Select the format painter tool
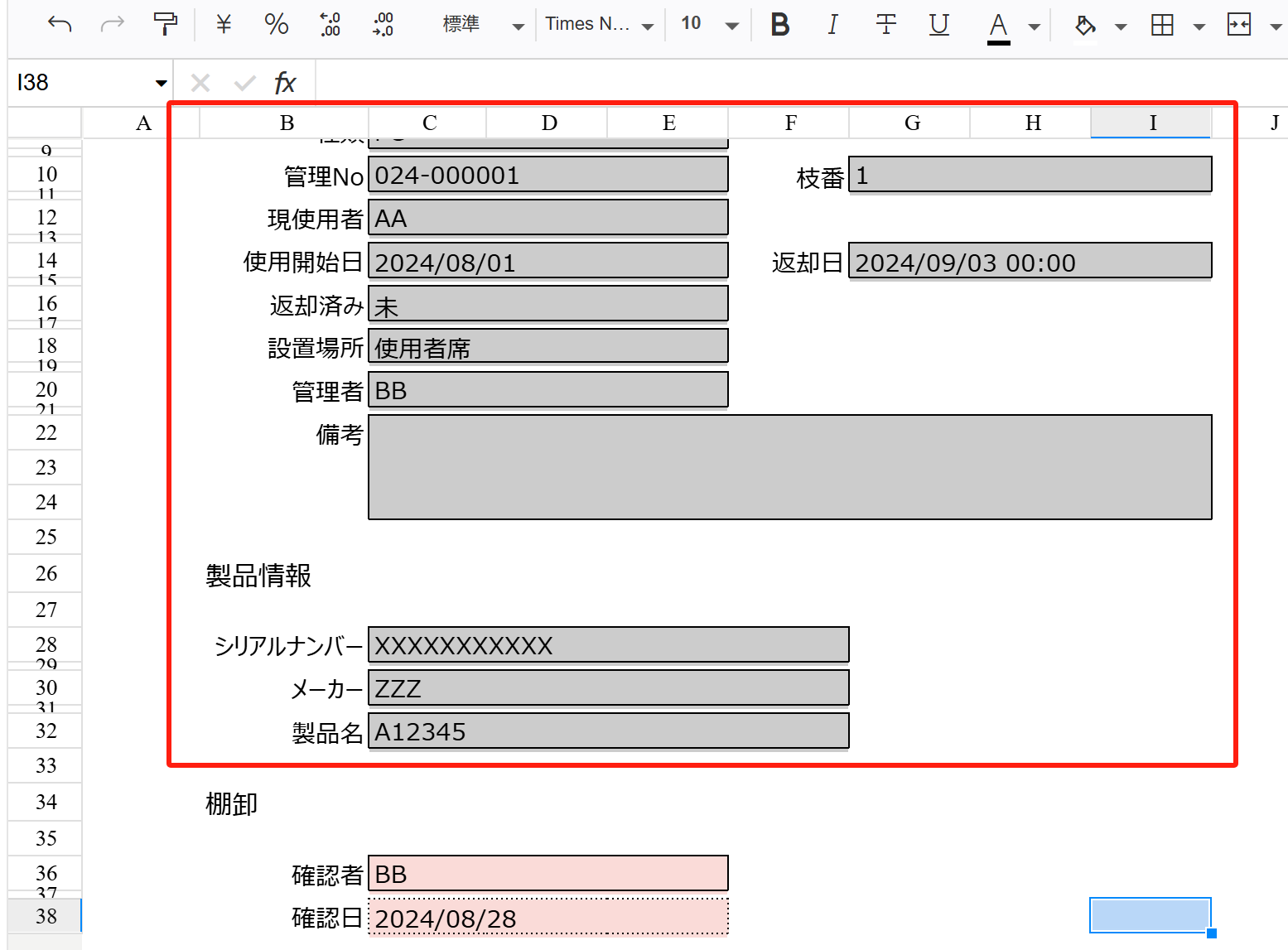 166,24
